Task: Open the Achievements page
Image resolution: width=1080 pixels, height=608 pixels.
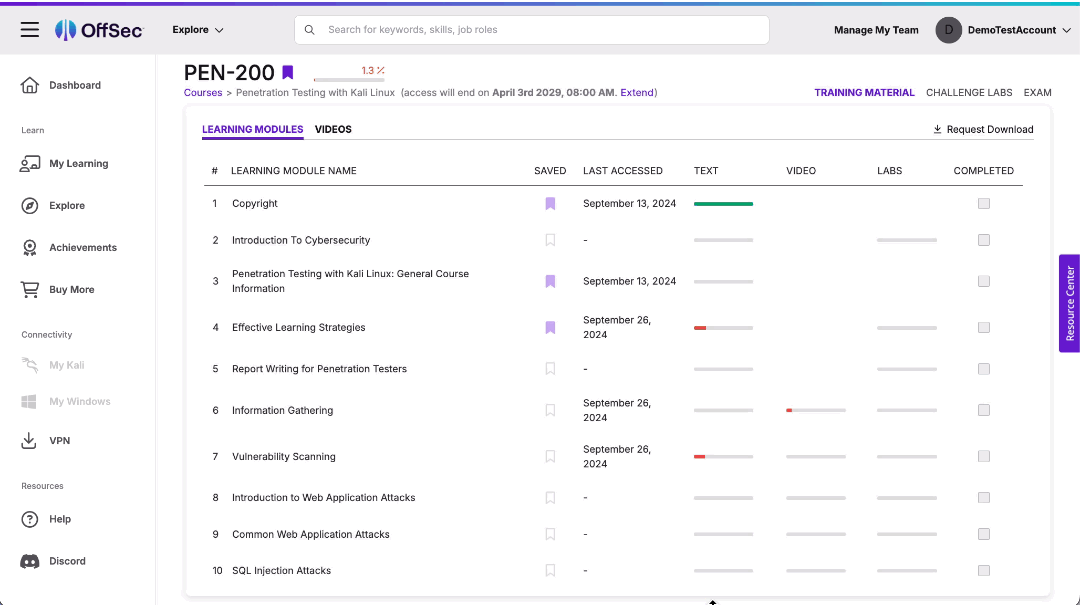Action: pyautogui.click(x=82, y=247)
